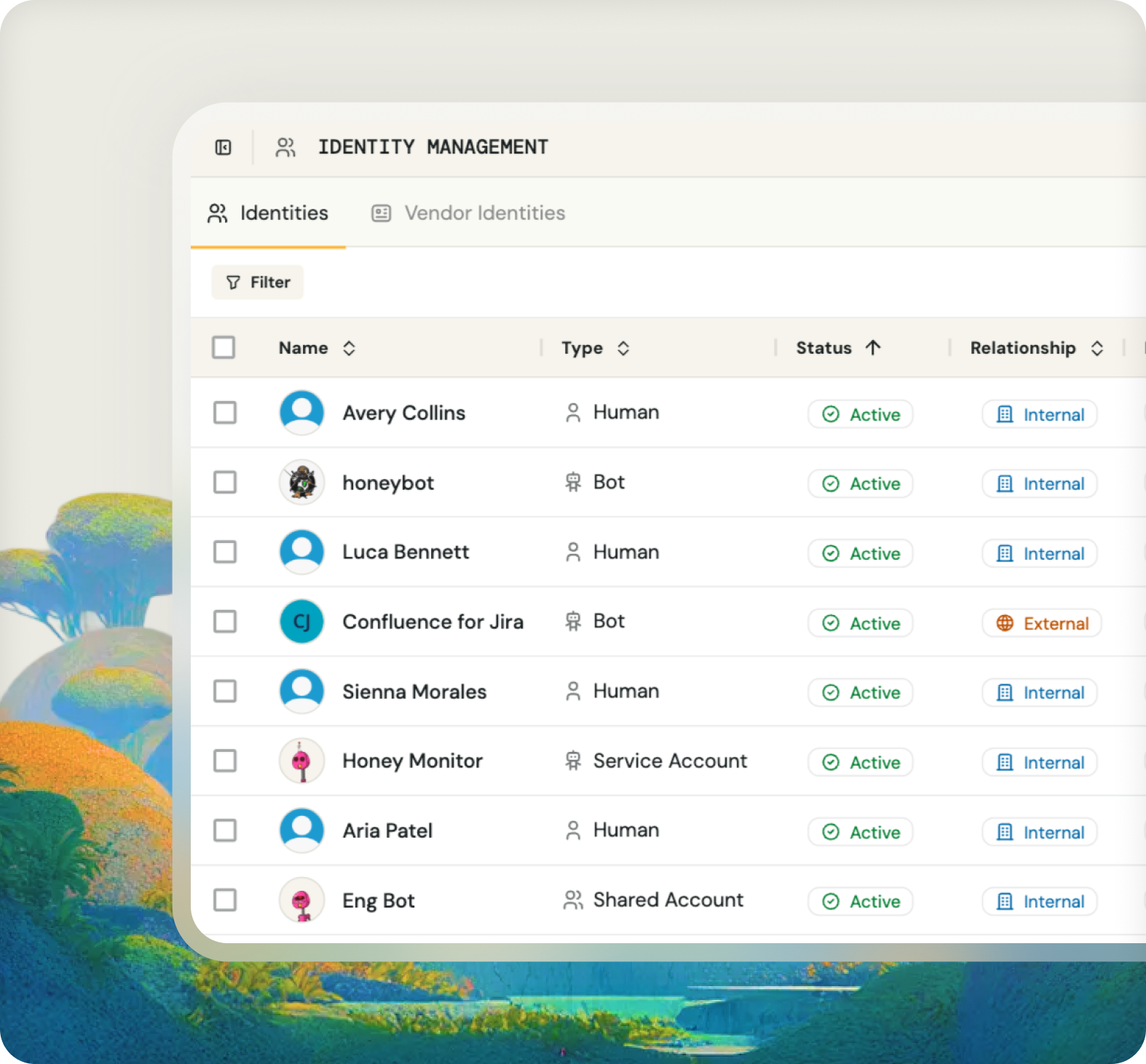
Task: Click Avery Collins avatar icon
Action: (302, 413)
